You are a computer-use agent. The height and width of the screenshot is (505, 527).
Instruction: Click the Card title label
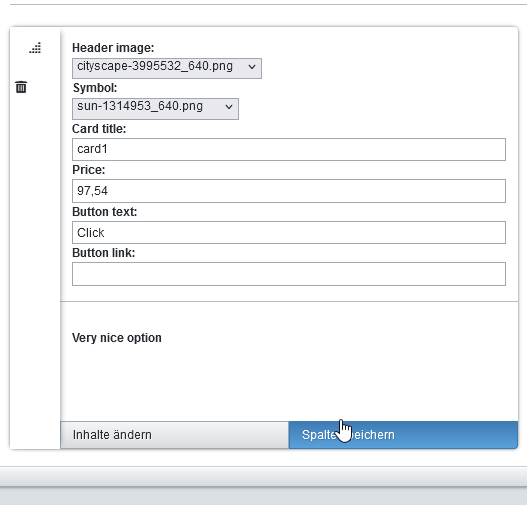pyautogui.click(x=99, y=129)
